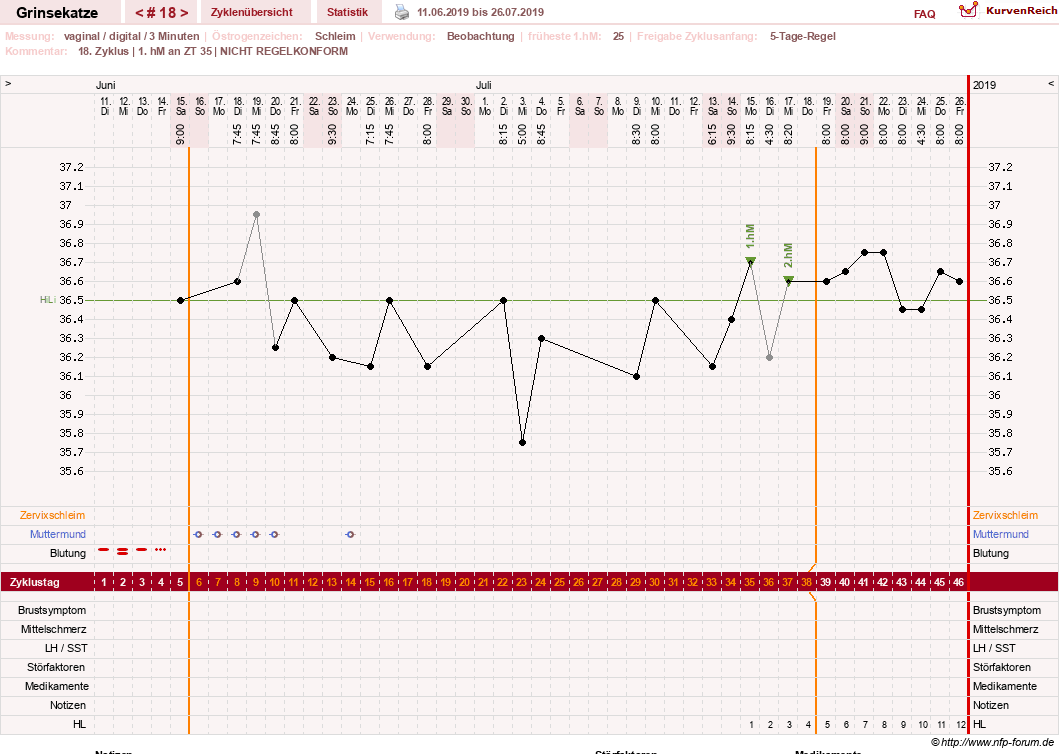Click the right scroll arrow above chart
The width and height of the screenshot is (1059, 754).
[1051, 84]
